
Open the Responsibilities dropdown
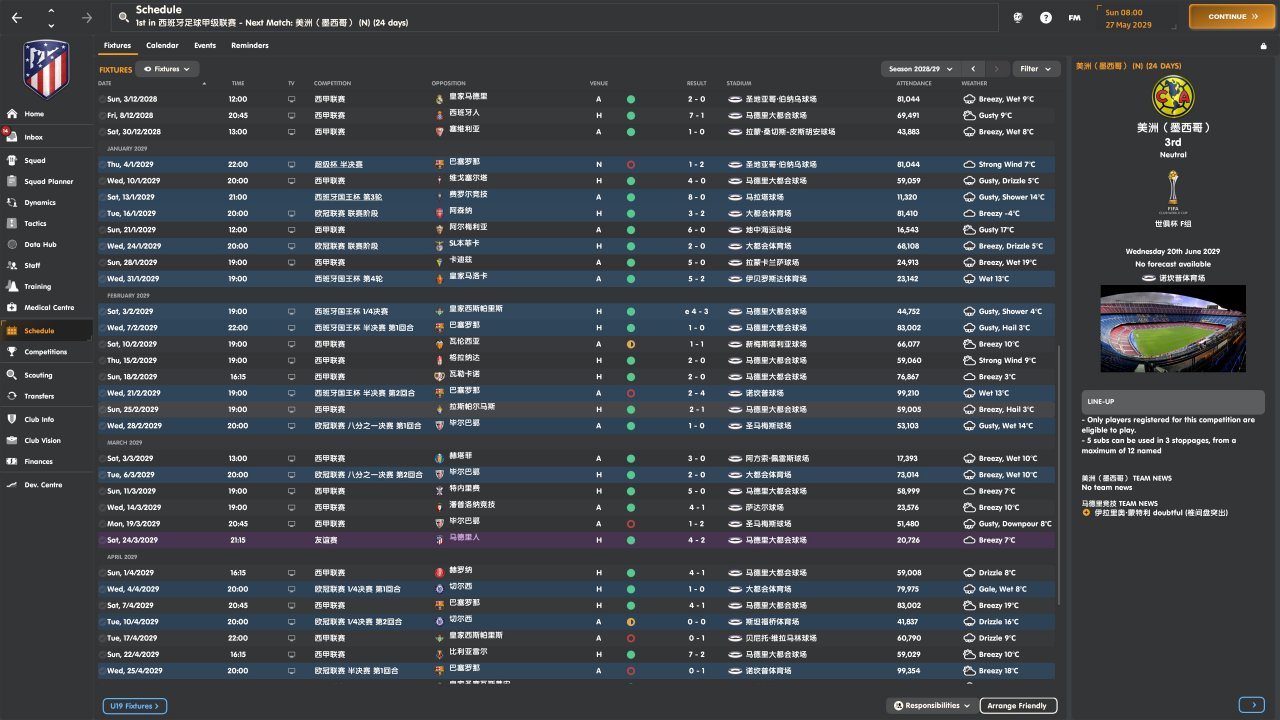(931, 706)
